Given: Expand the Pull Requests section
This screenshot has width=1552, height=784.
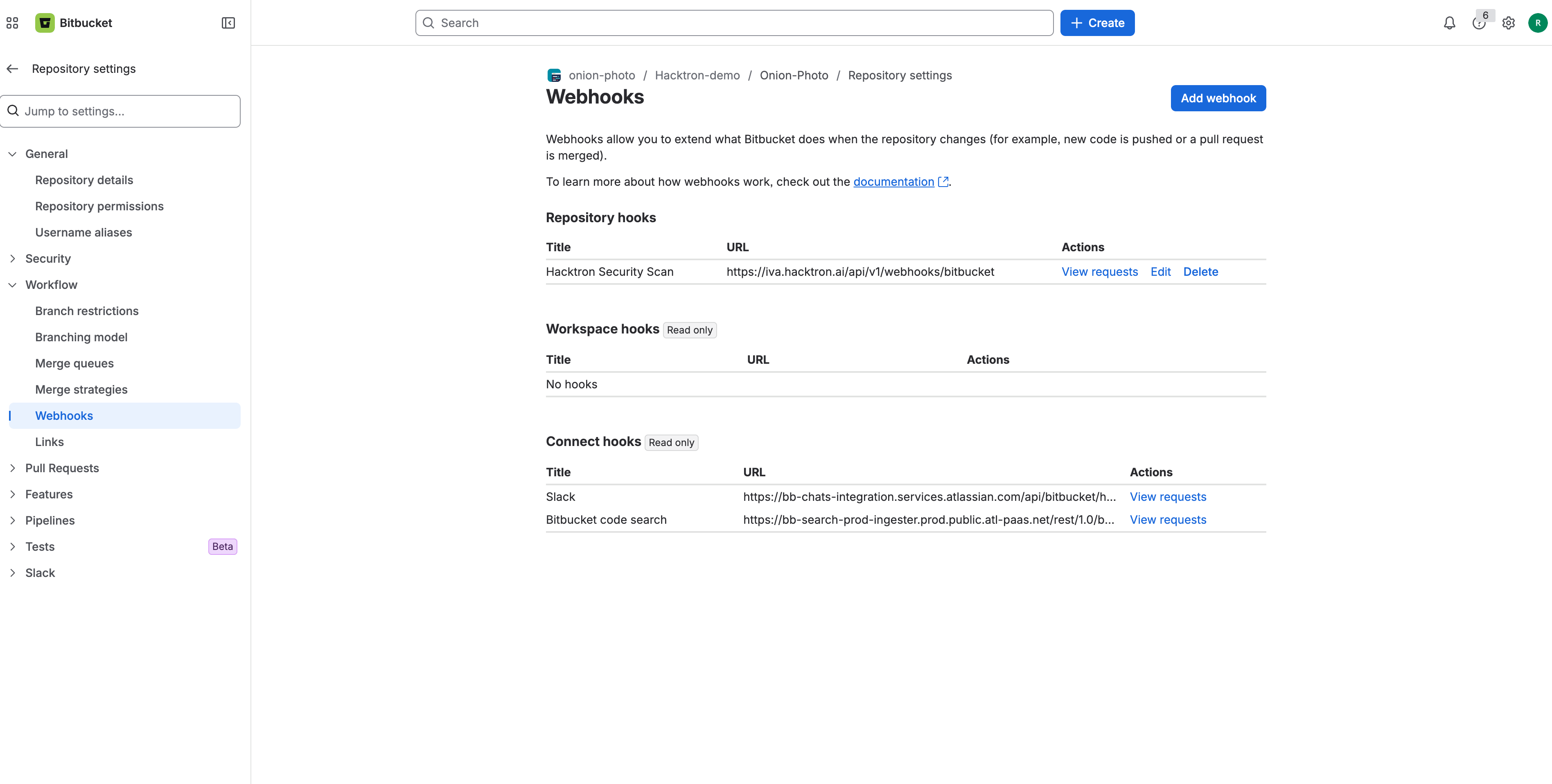Looking at the screenshot, I should tap(62, 468).
